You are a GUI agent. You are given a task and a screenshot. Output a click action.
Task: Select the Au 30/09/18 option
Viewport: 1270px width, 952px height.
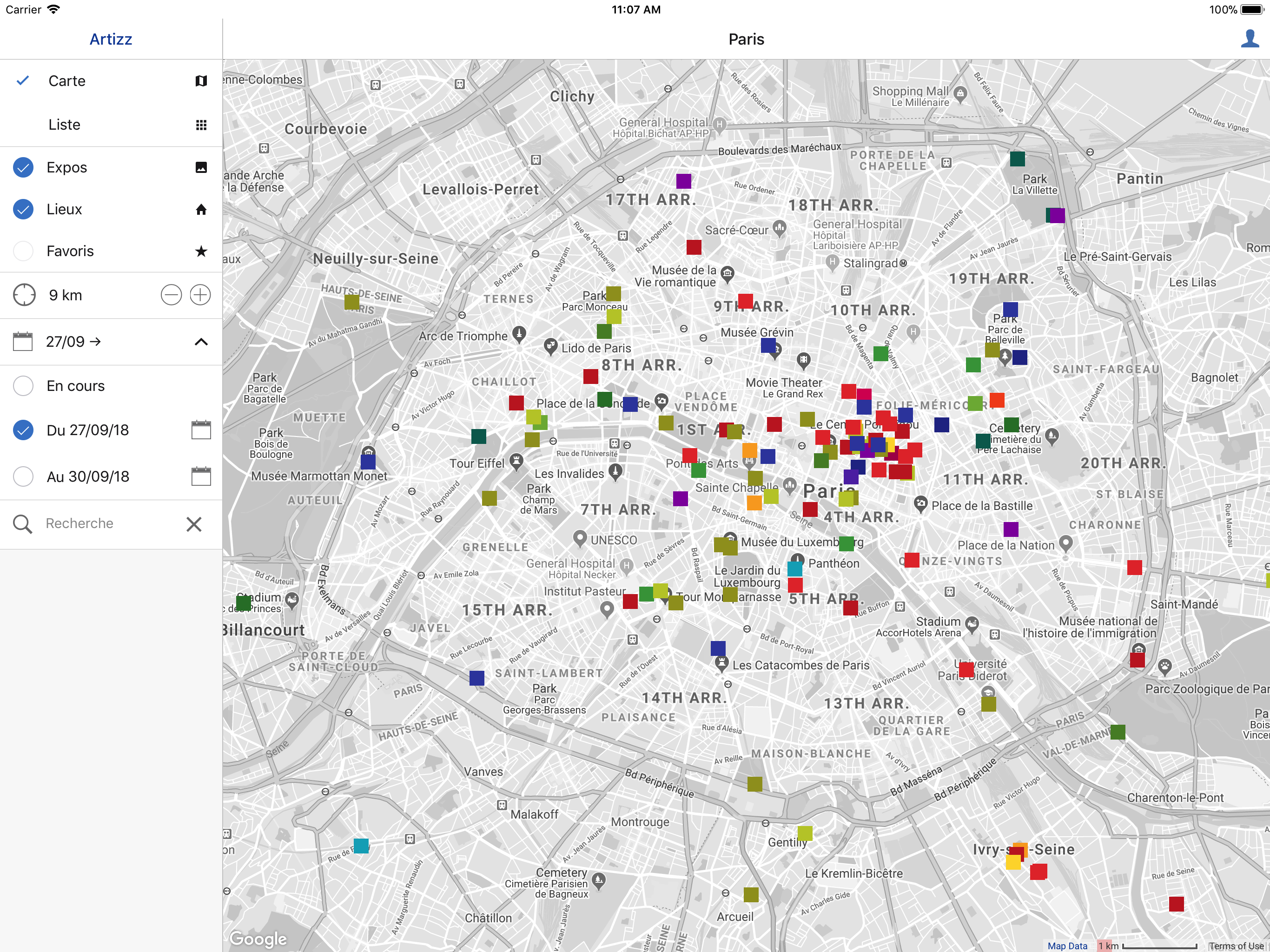[x=23, y=476]
